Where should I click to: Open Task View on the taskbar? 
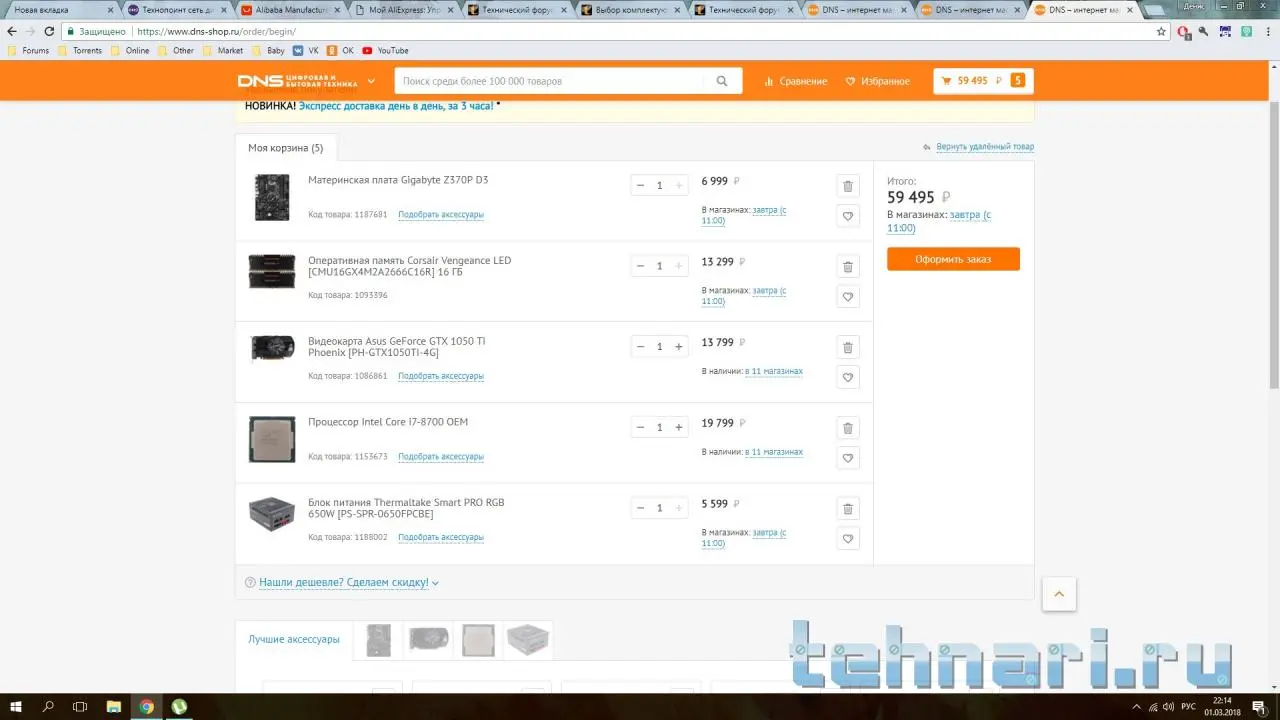click(x=80, y=707)
